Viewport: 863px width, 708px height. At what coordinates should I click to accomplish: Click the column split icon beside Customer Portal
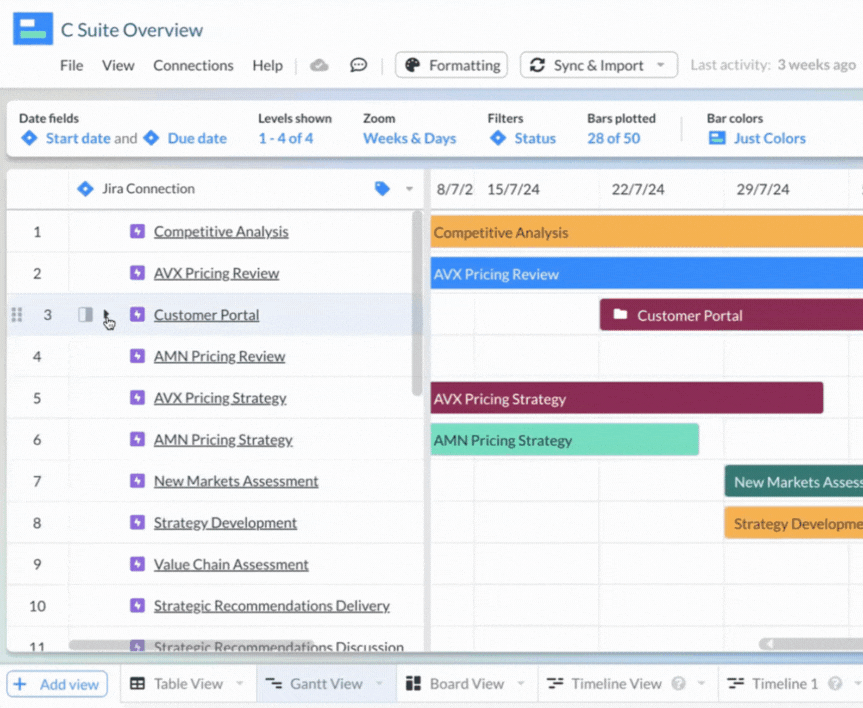coord(84,314)
